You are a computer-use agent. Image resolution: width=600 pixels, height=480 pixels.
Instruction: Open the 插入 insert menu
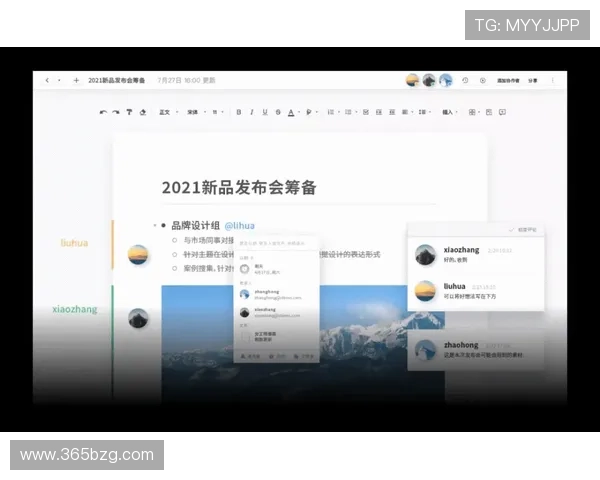(450, 112)
